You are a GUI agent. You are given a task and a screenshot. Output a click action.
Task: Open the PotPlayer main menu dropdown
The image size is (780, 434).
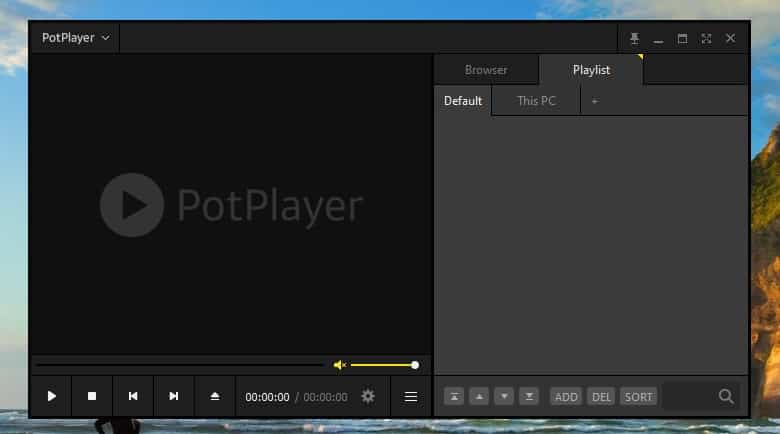tap(76, 38)
